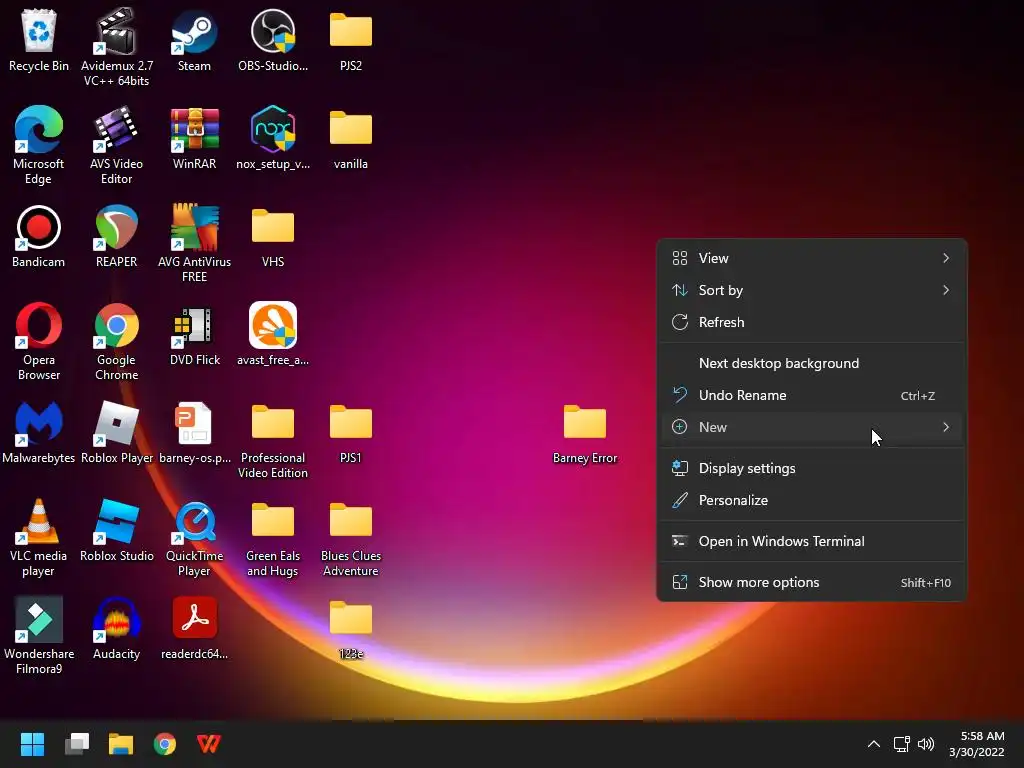Open the Sort by submenu

[x=812, y=290]
